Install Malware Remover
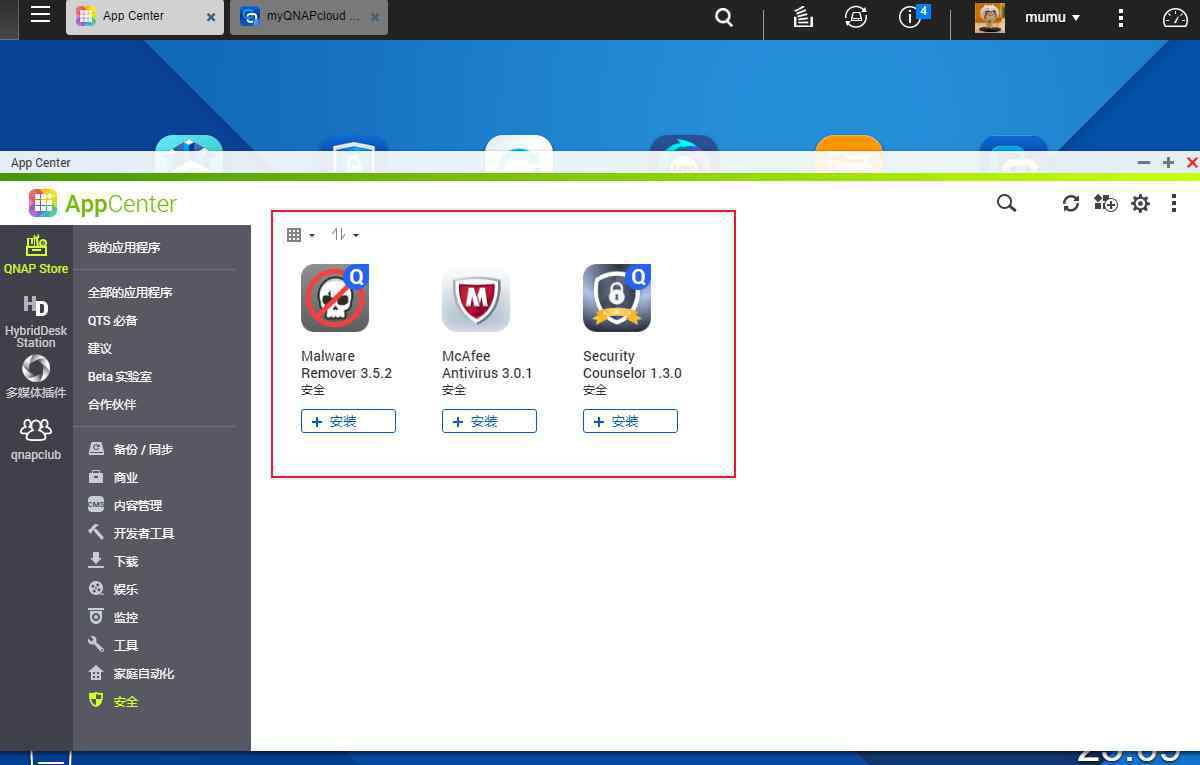Screen dimensions: 1200x765 point(348,421)
